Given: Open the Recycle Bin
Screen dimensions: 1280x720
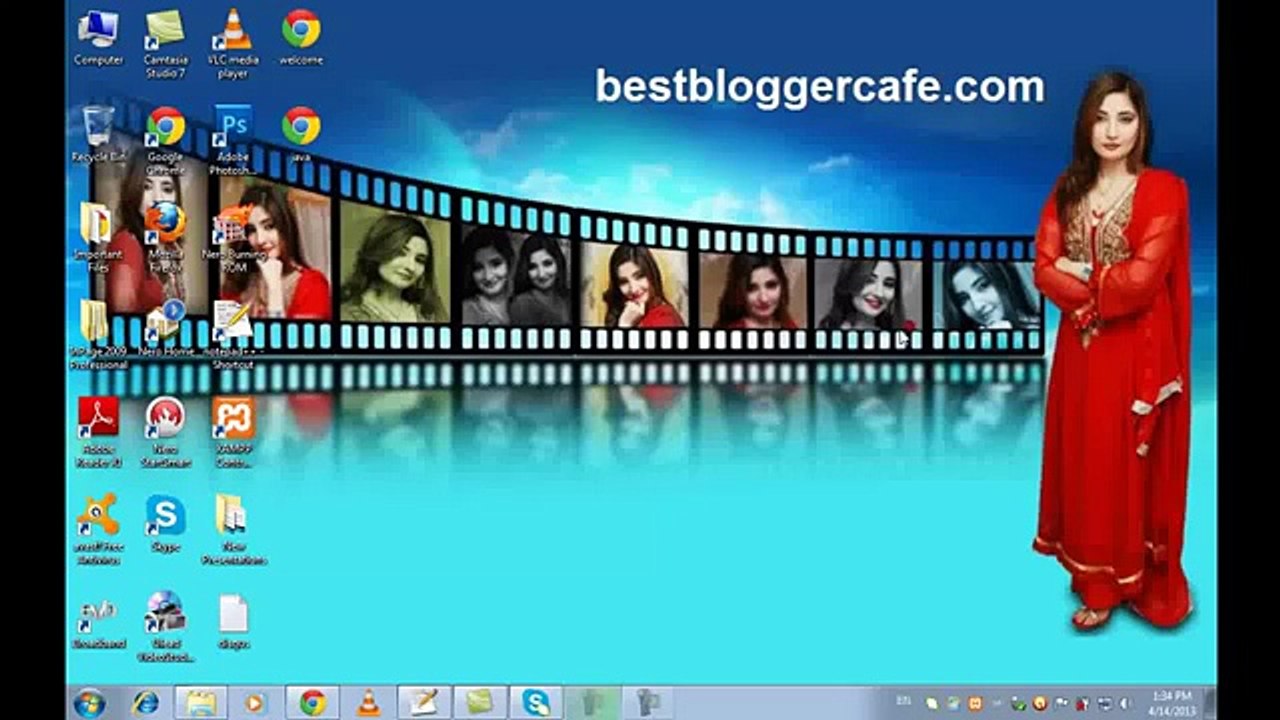Looking at the screenshot, I should [98, 134].
